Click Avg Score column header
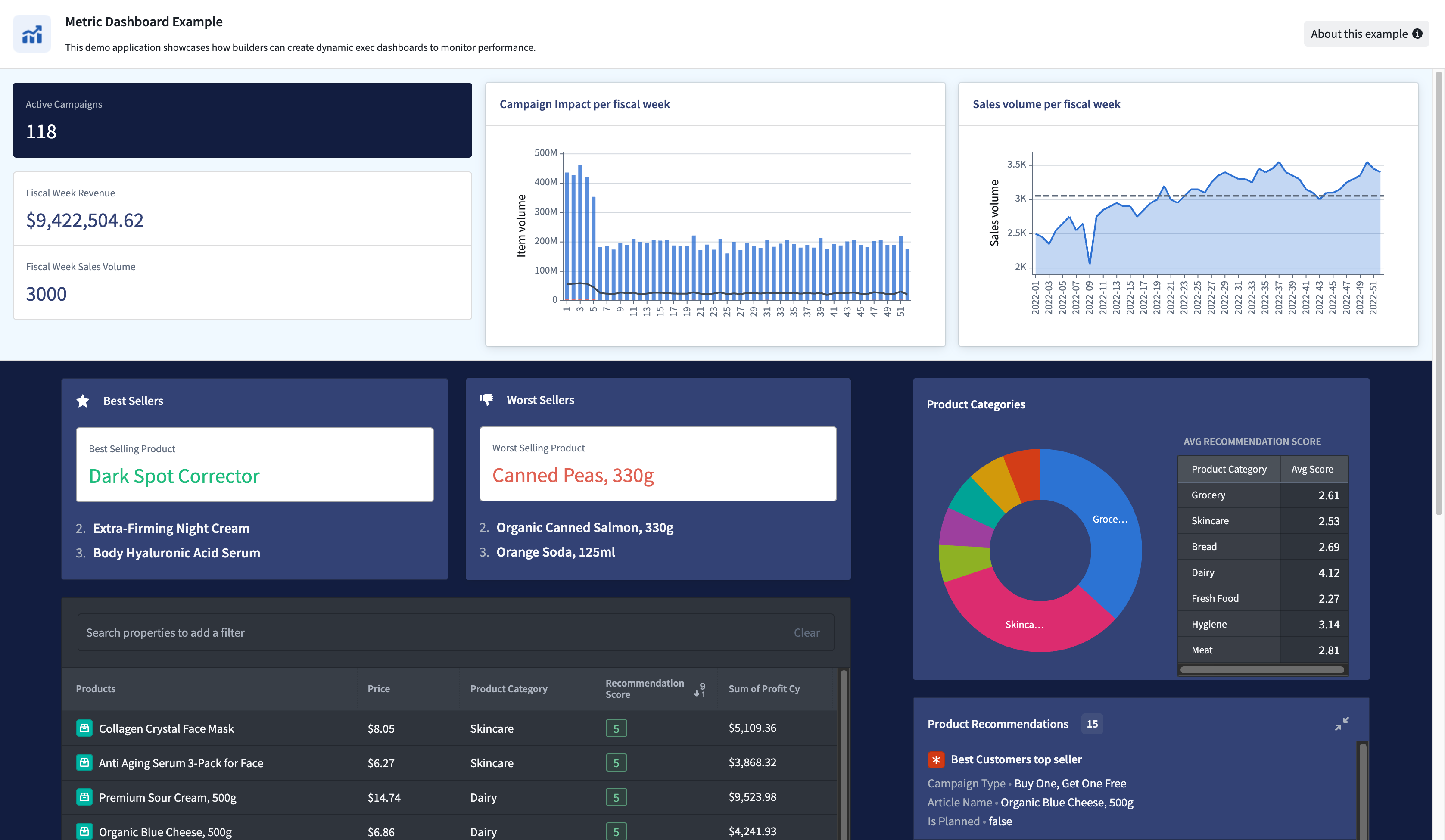This screenshot has width=1445, height=840. 1314,469
